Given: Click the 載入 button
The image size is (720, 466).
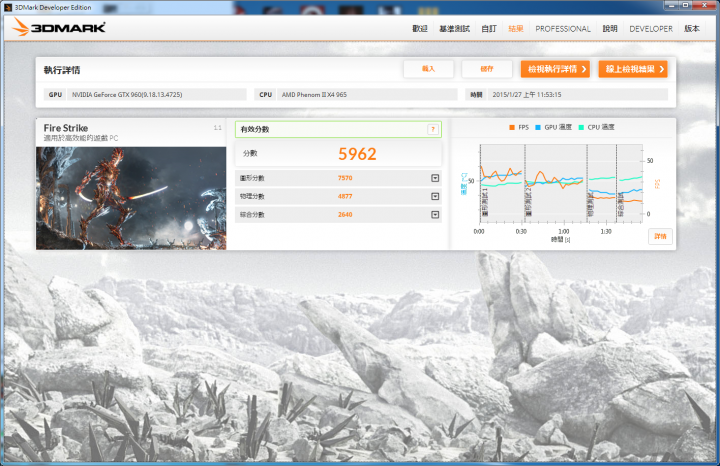Looking at the screenshot, I should [x=428, y=69].
